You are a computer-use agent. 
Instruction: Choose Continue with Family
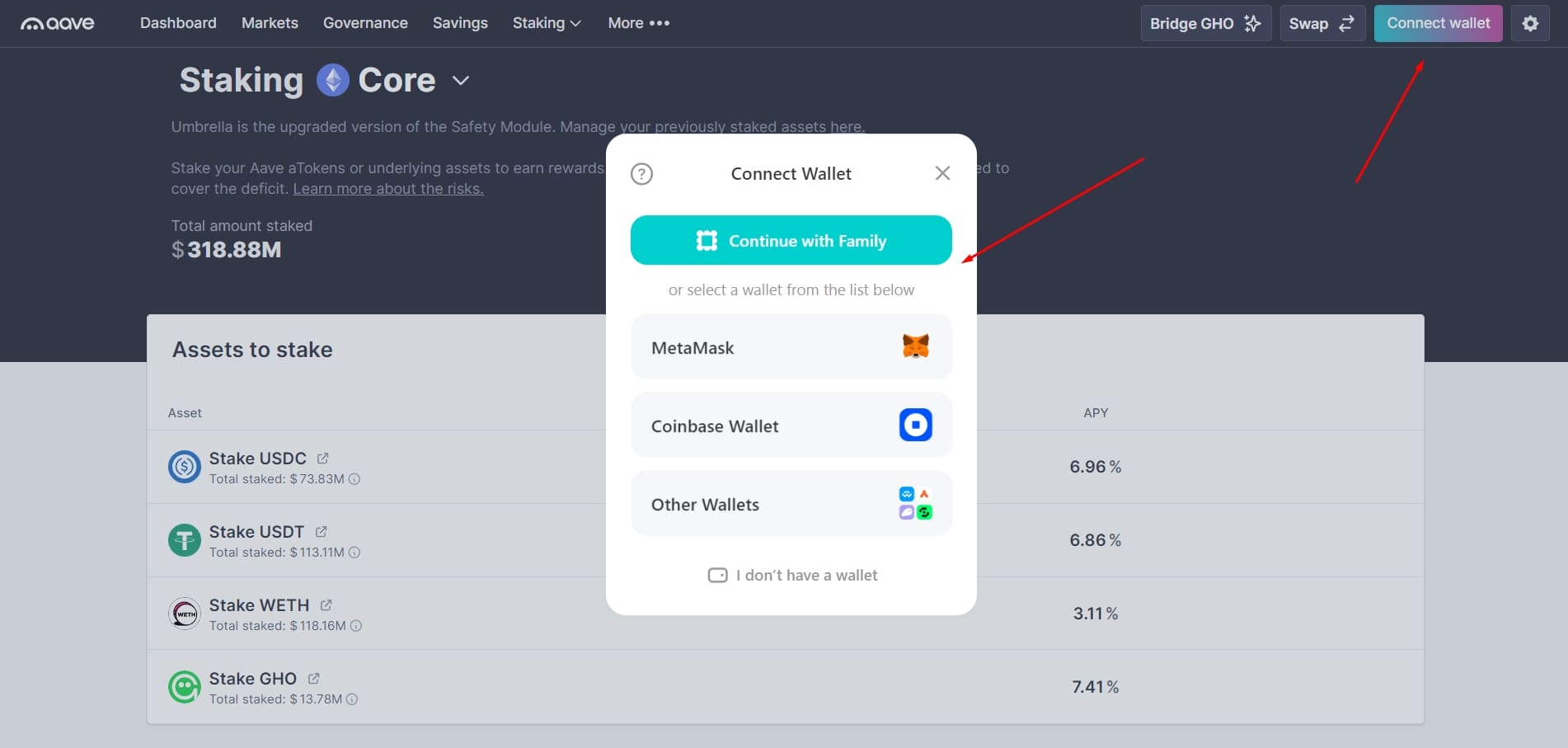point(791,240)
